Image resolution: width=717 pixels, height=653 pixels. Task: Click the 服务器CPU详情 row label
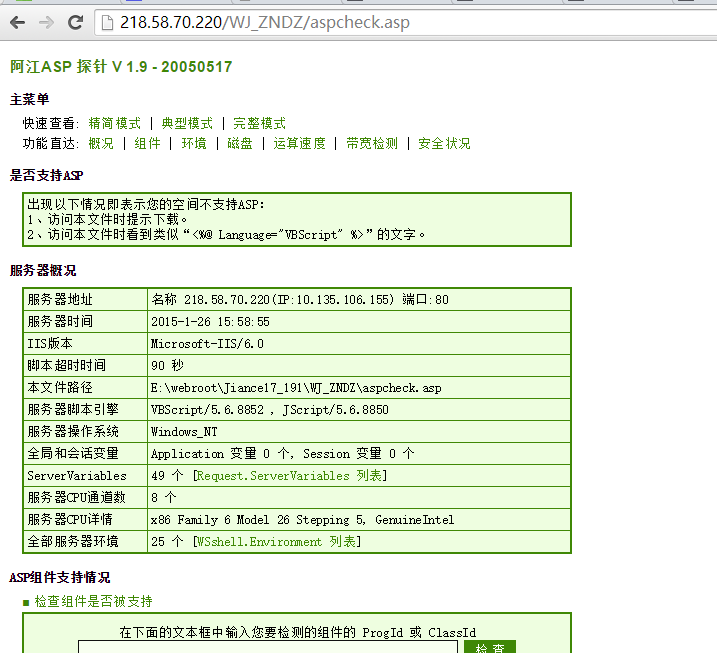click(x=70, y=519)
